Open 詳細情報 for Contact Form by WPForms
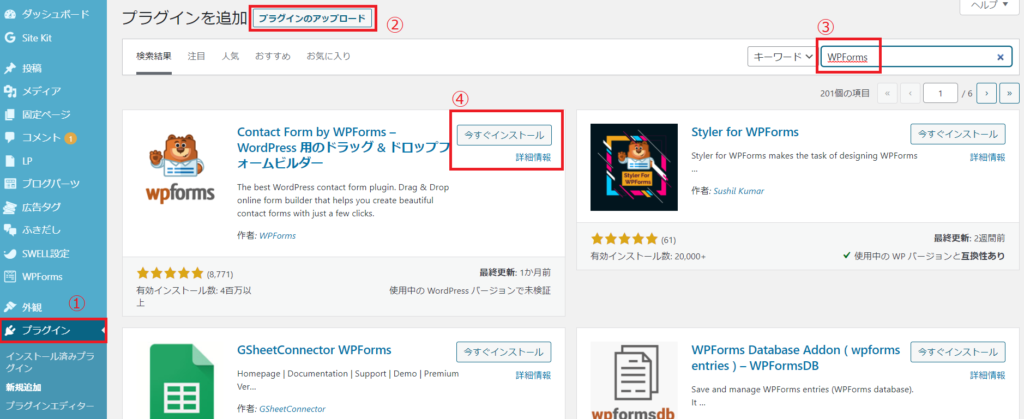This screenshot has height=419, width=1024. click(x=533, y=157)
